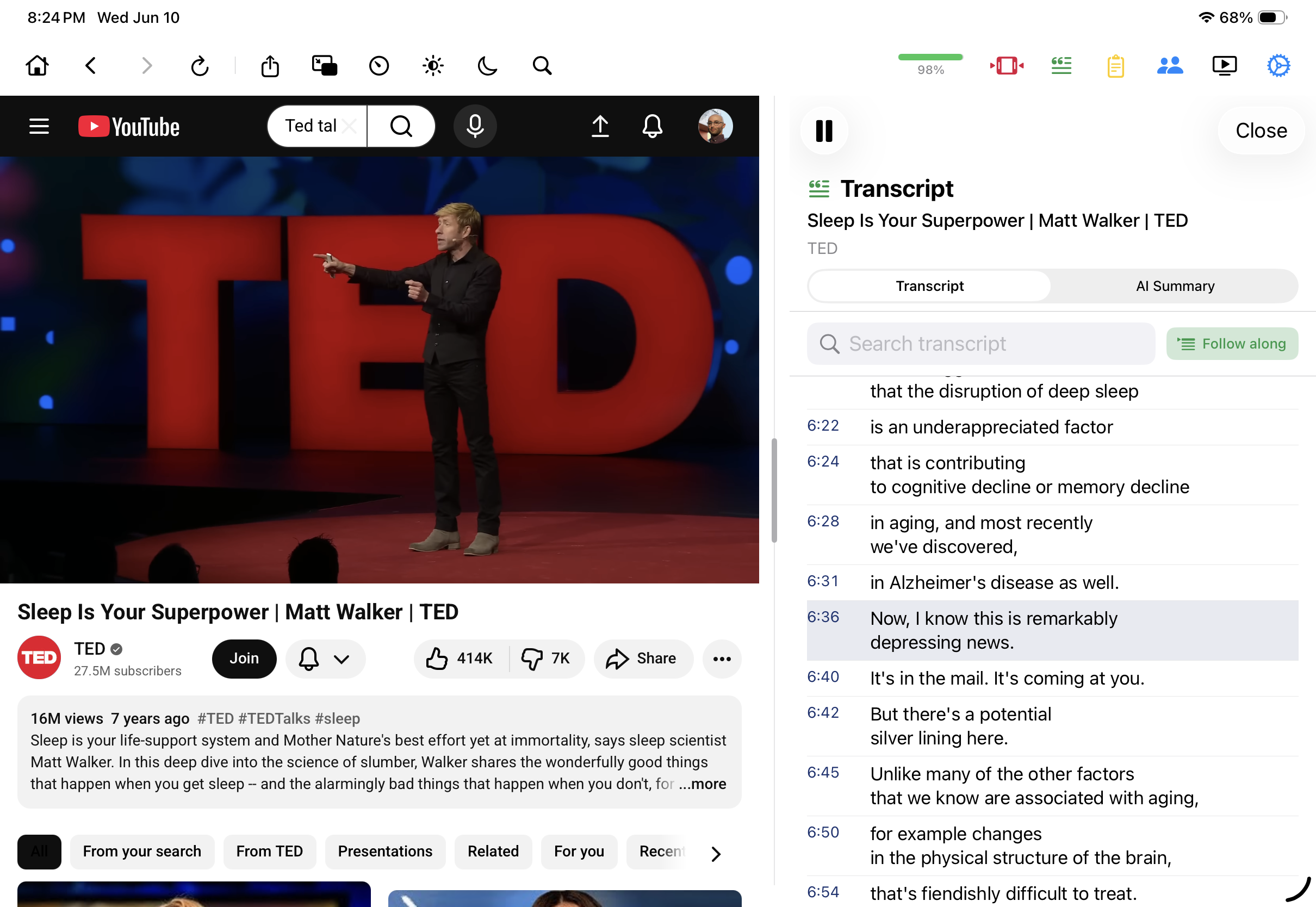
Task: Select the highlighted 6:36 transcript line
Action: [1052, 630]
